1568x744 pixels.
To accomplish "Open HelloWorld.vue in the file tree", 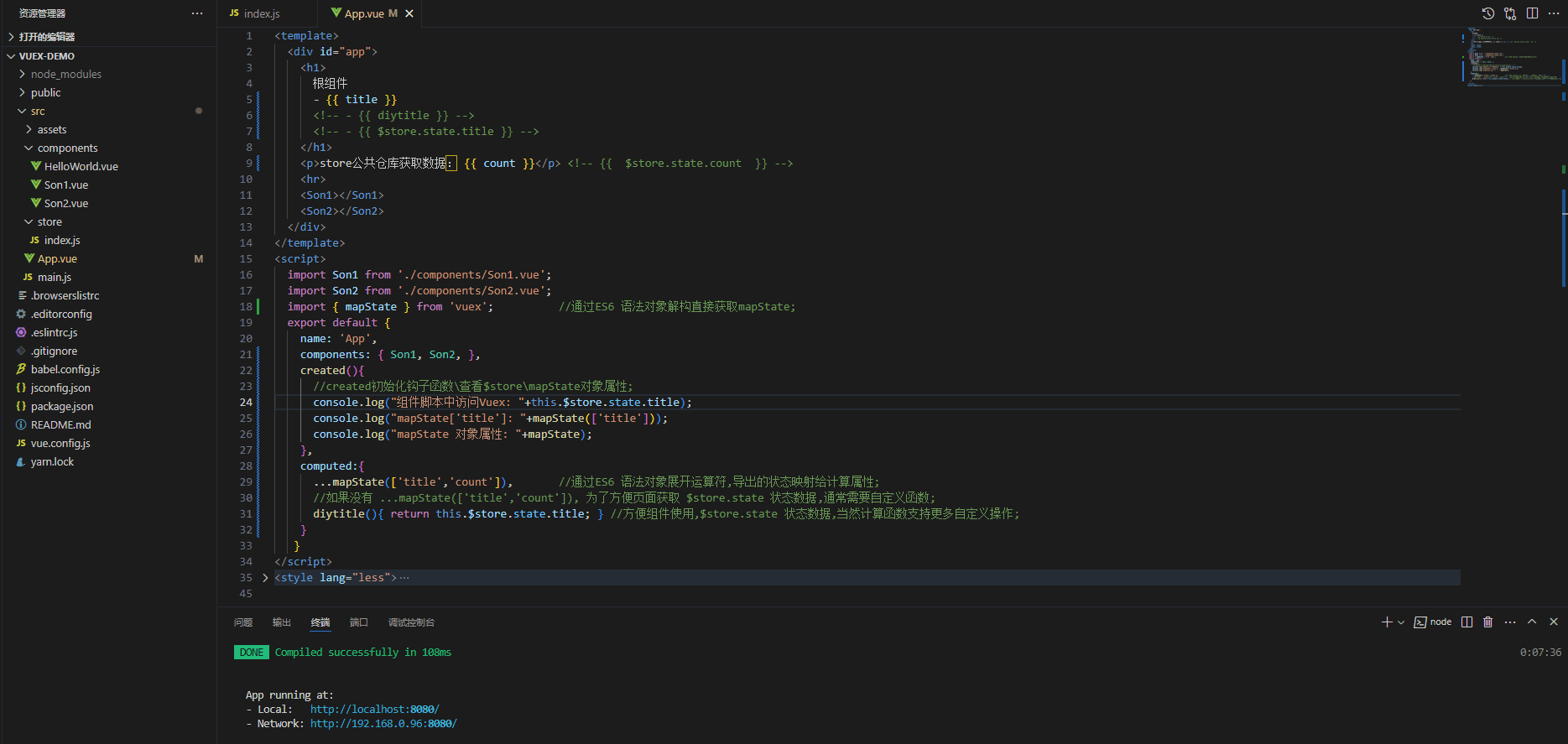I will [109, 167].
